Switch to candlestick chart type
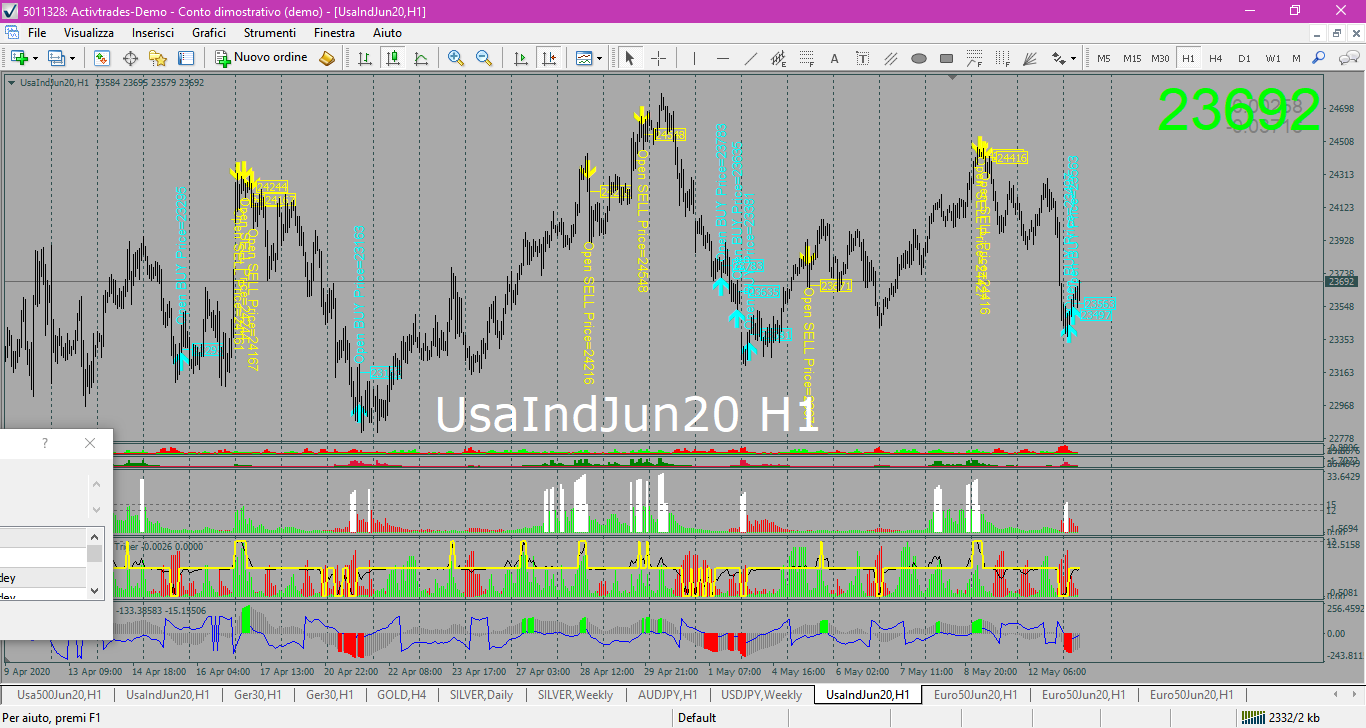The height and width of the screenshot is (728, 1366). [x=393, y=58]
